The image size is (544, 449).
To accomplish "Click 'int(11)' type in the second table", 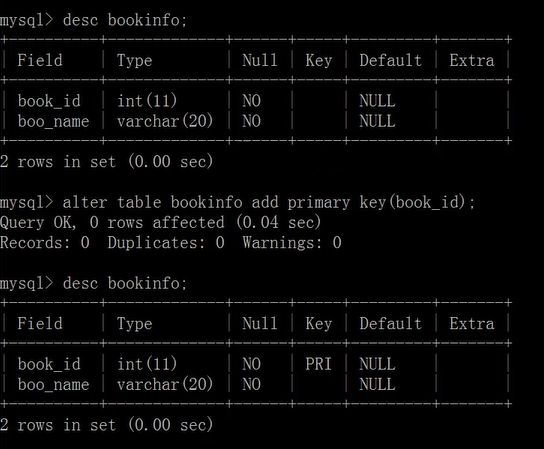I will (x=147, y=364).
